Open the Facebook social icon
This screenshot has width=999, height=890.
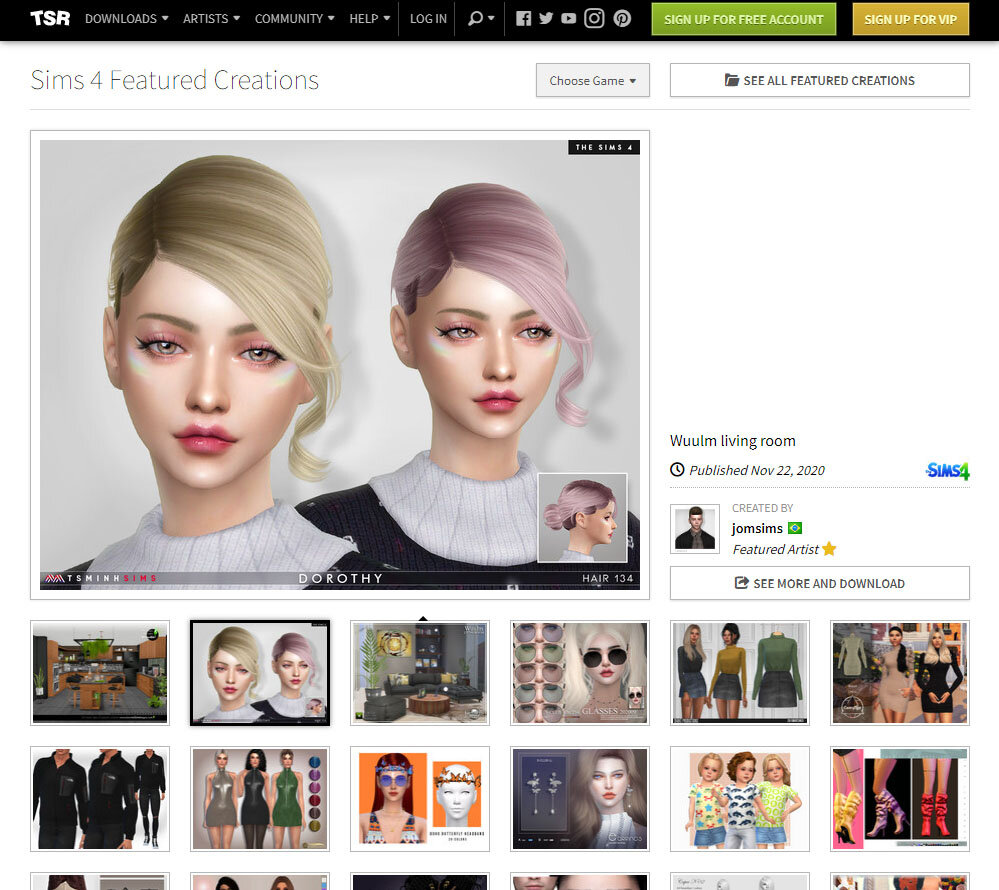click(523, 18)
